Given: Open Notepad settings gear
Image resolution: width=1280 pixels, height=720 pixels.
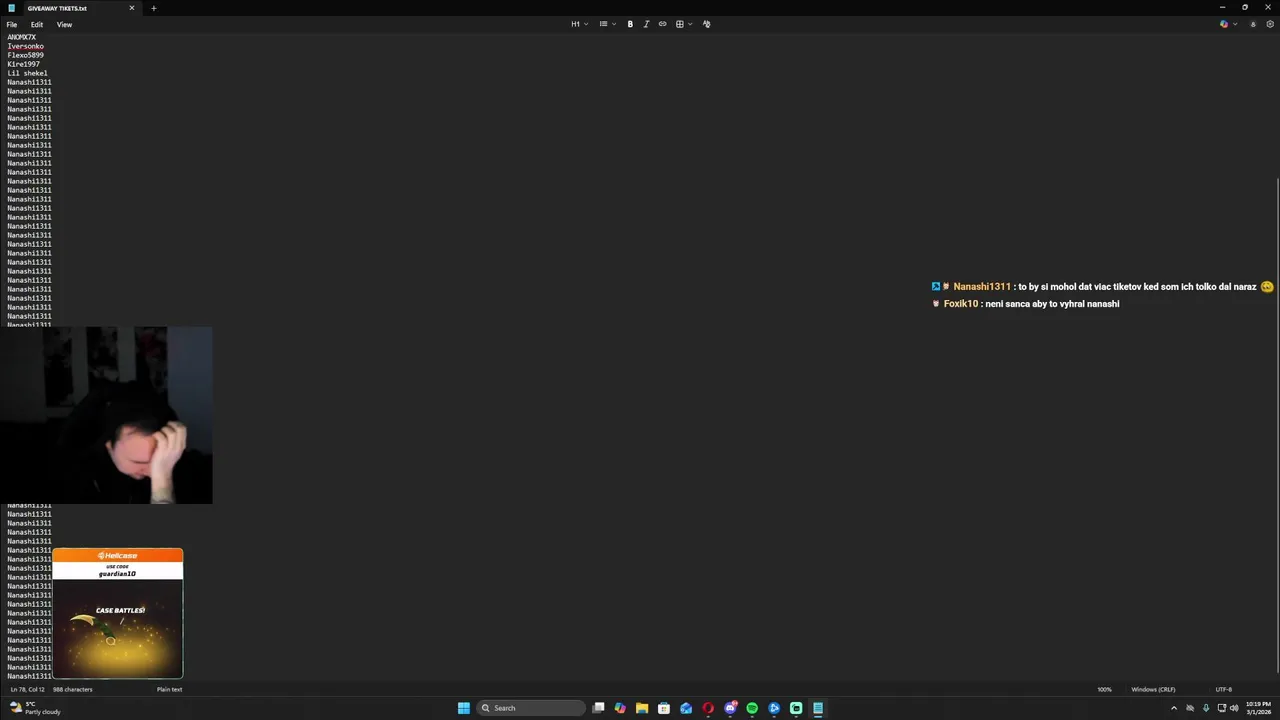Looking at the screenshot, I should pos(1270,24).
